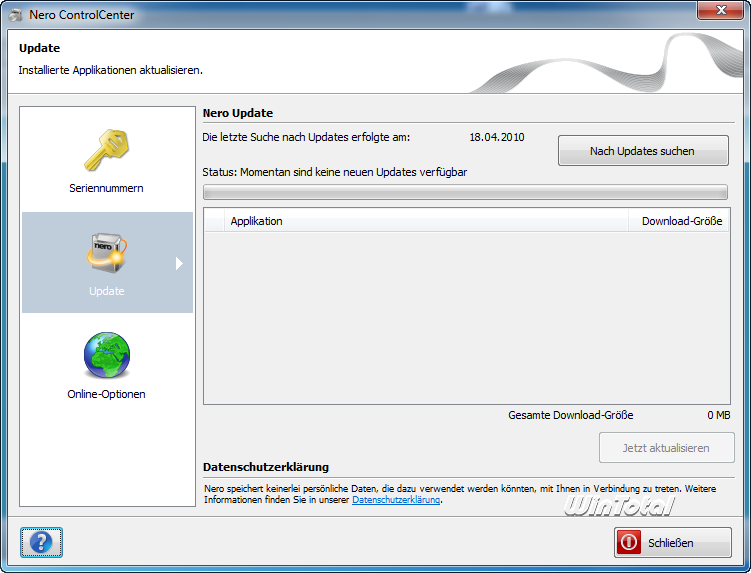Sort by the Download-Größe column header
The height and width of the screenshot is (573, 751).
click(x=679, y=221)
